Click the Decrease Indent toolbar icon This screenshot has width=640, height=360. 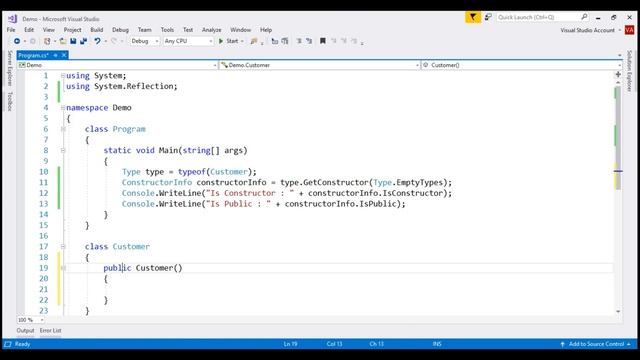(299, 41)
